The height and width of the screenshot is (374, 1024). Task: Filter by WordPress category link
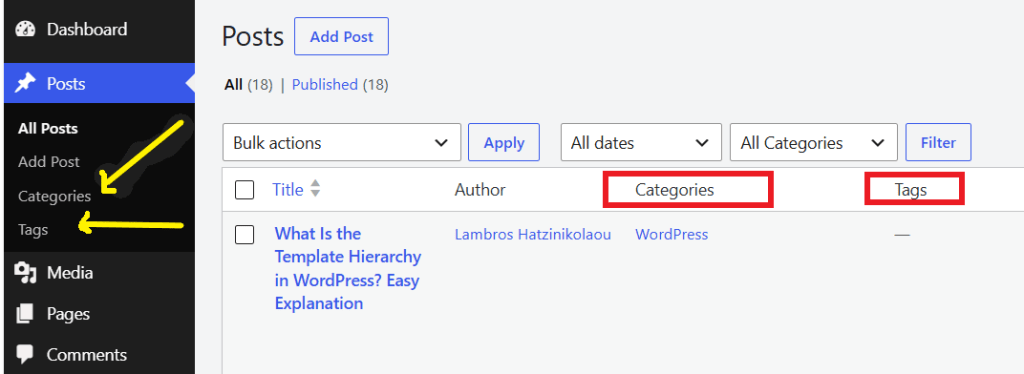pyautogui.click(x=671, y=234)
